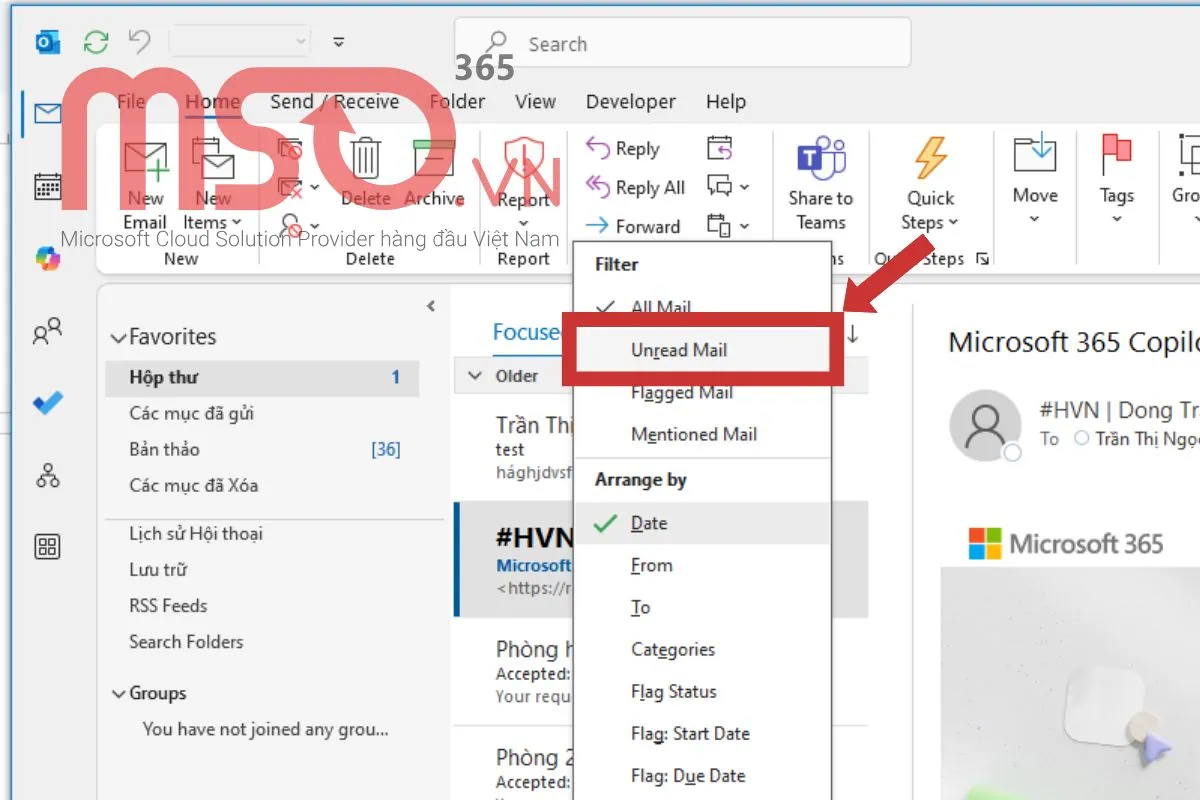Click Reply All in the ribbon
The width and height of the screenshot is (1200, 800).
pyautogui.click(x=636, y=187)
